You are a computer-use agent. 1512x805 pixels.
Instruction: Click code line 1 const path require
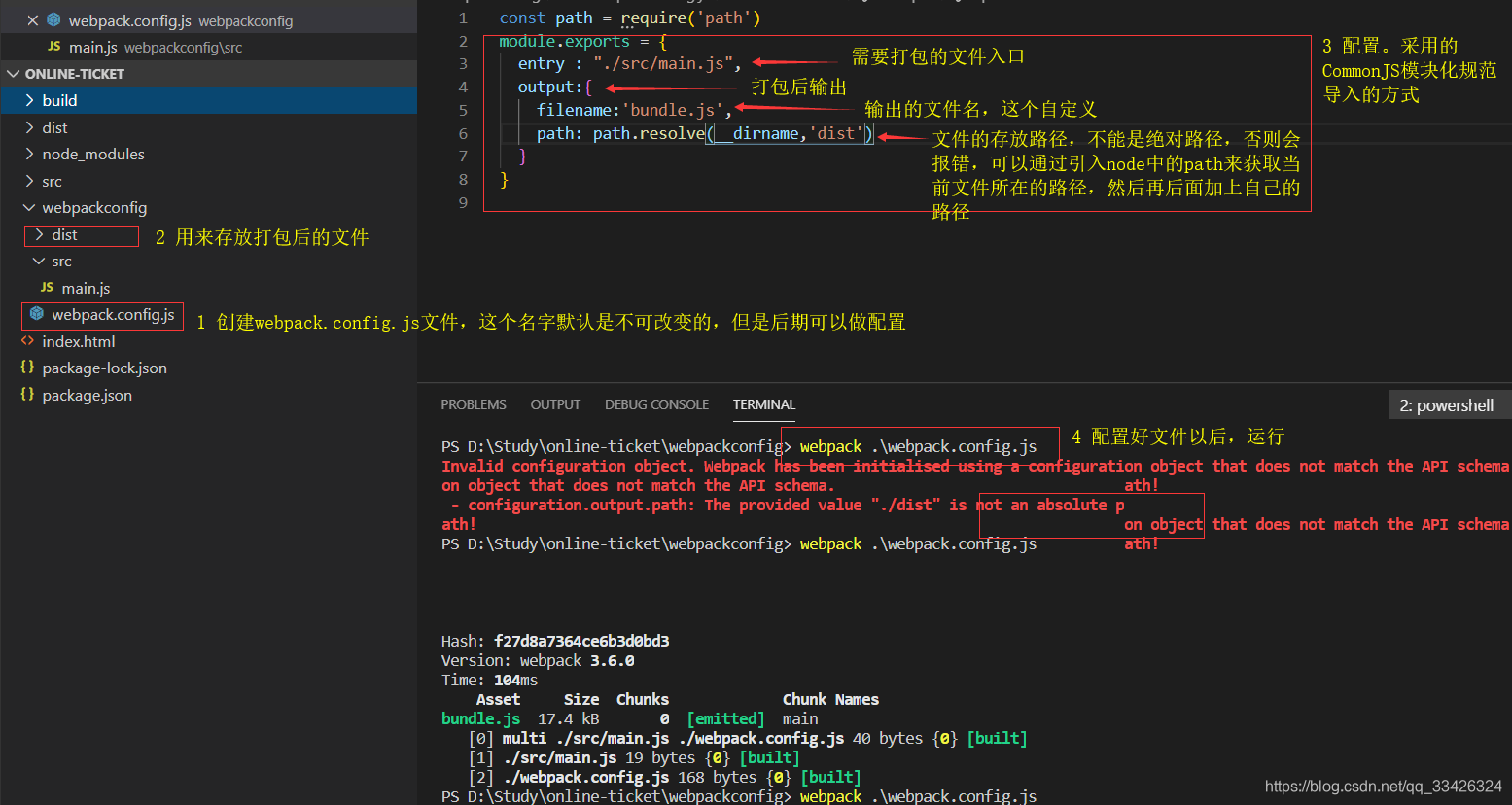[x=629, y=17]
